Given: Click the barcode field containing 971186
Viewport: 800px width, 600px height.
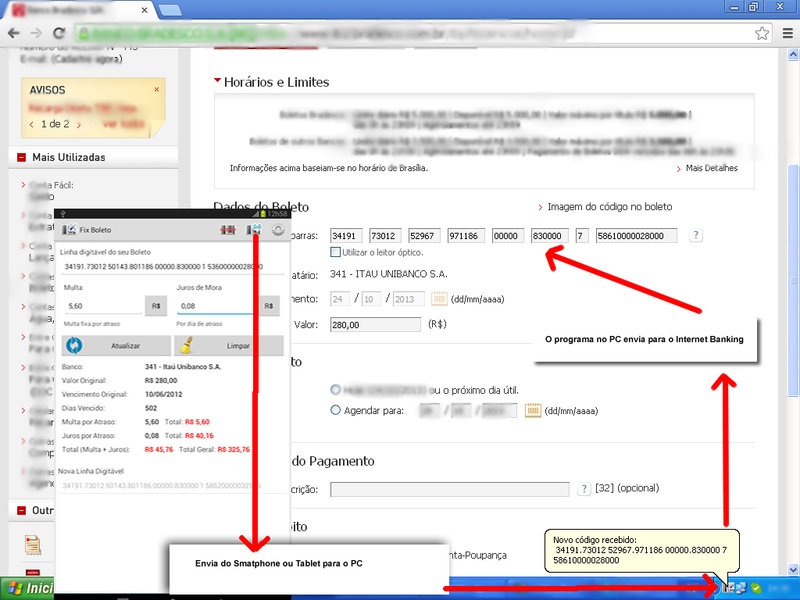Looking at the screenshot, I should (x=466, y=236).
